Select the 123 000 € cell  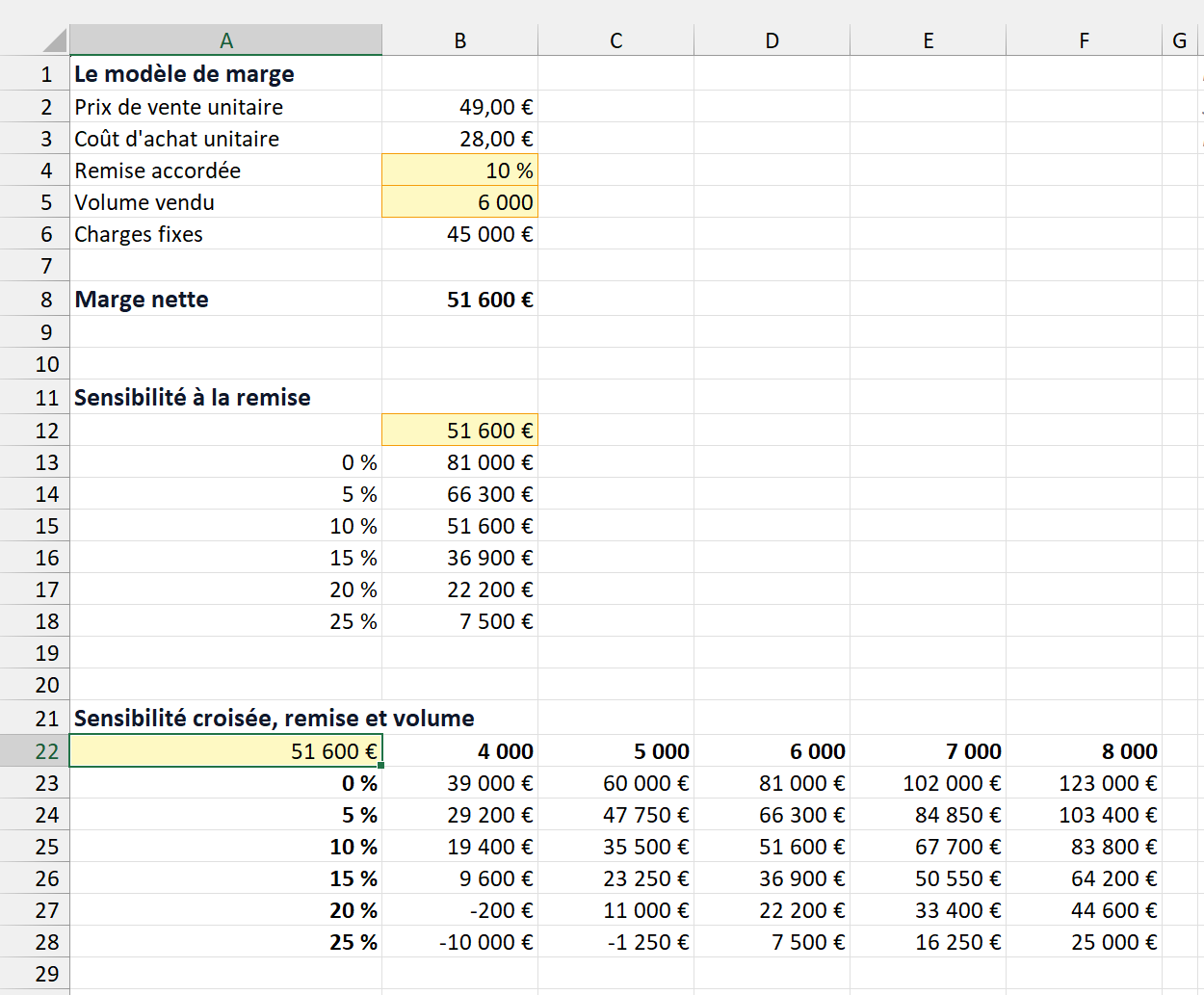point(1085,783)
